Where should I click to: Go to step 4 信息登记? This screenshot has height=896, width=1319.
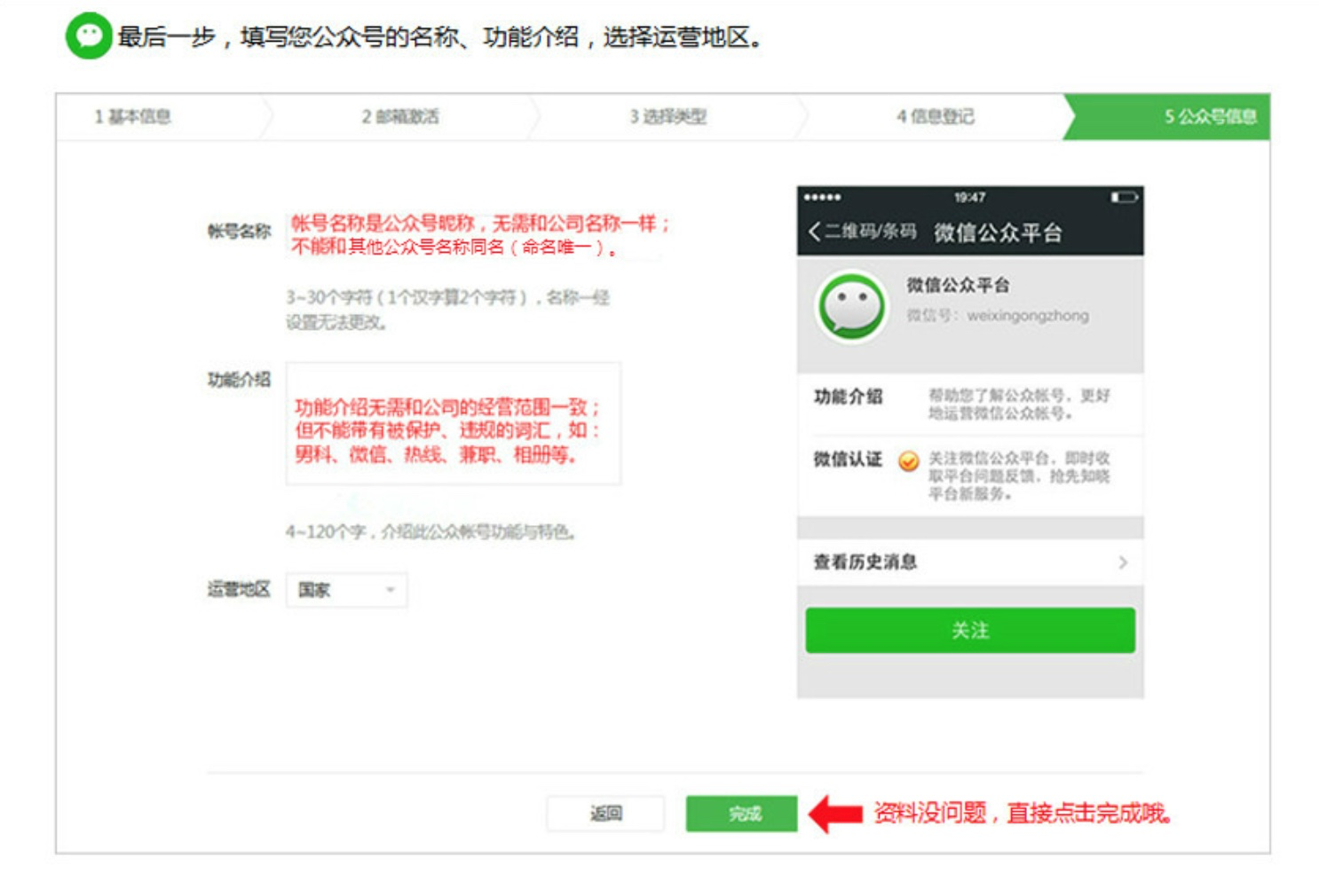(936, 116)
